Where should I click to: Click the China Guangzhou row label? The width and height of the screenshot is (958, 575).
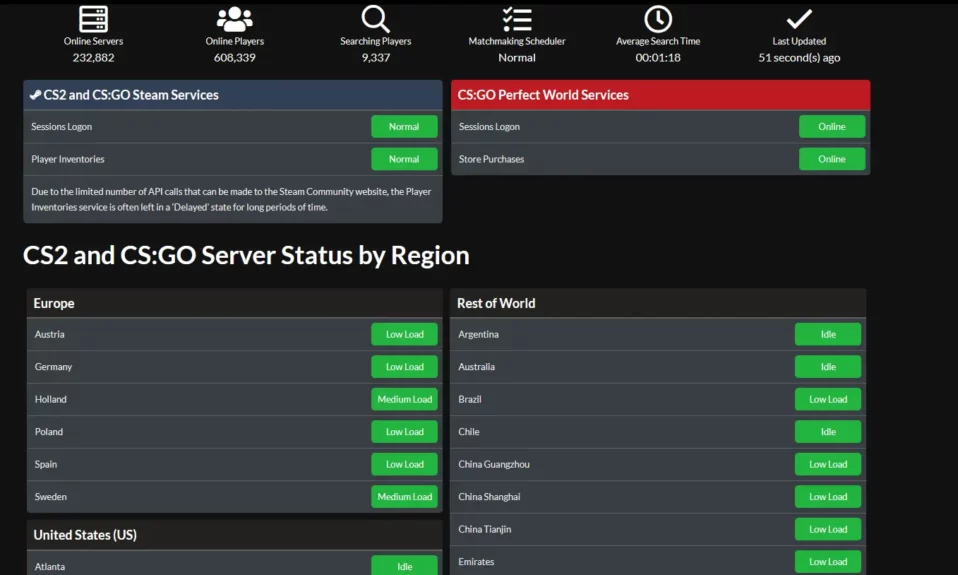tap(494, 464)
